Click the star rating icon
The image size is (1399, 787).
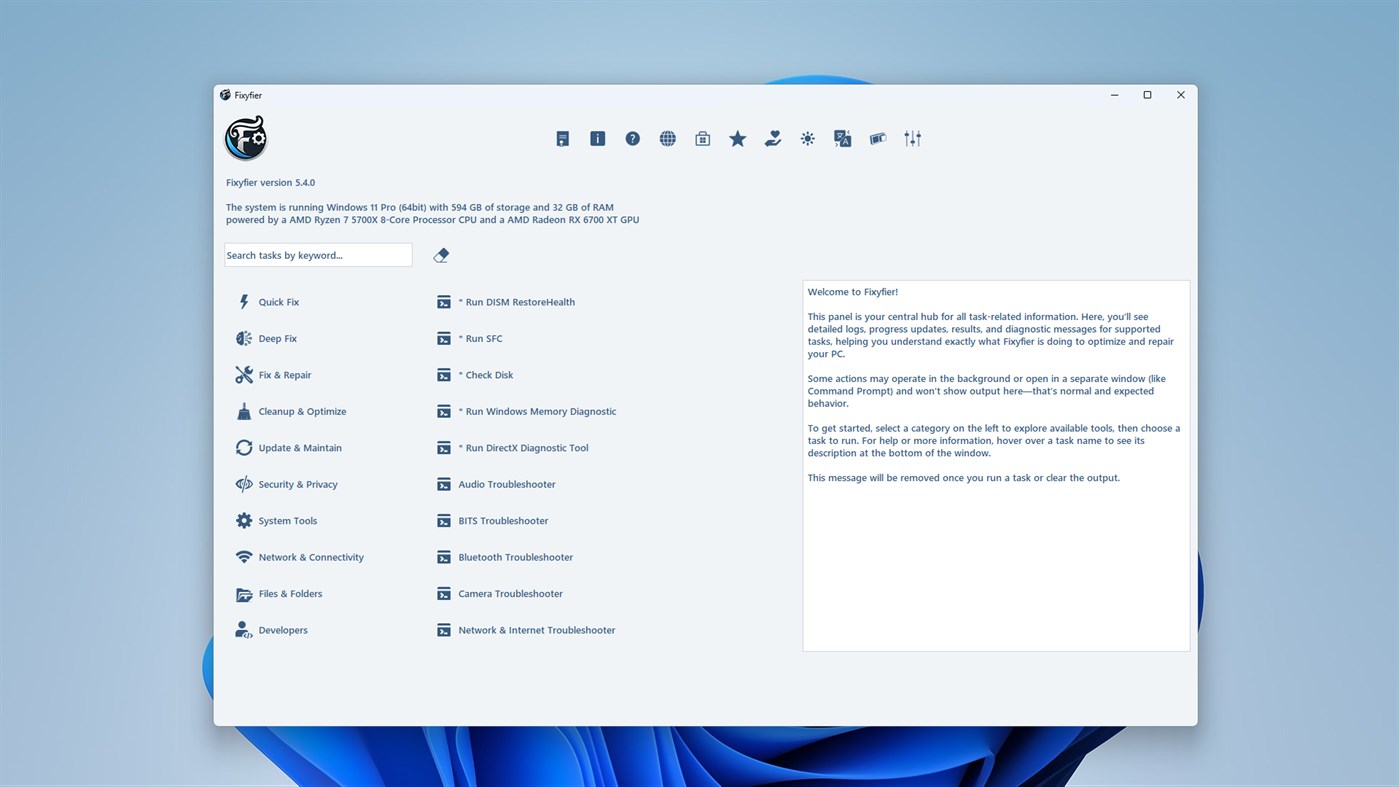pyautogui.click(x=738, y=139)
